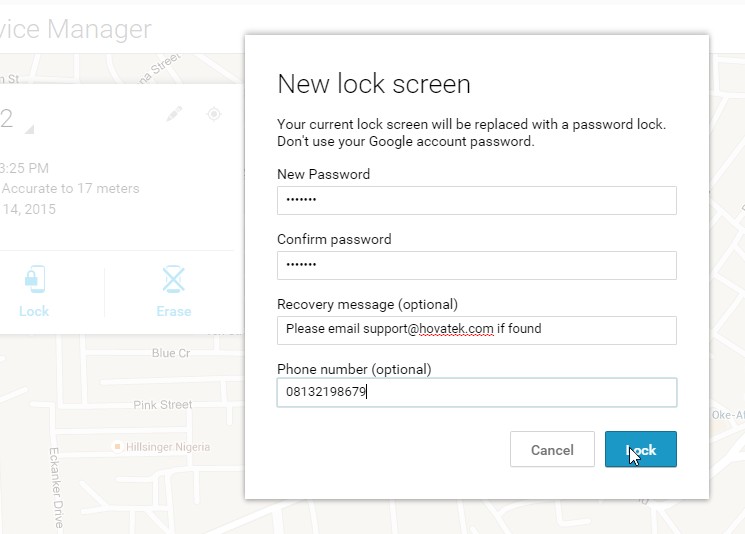Click the Pink Street map label

coord(163,405)
